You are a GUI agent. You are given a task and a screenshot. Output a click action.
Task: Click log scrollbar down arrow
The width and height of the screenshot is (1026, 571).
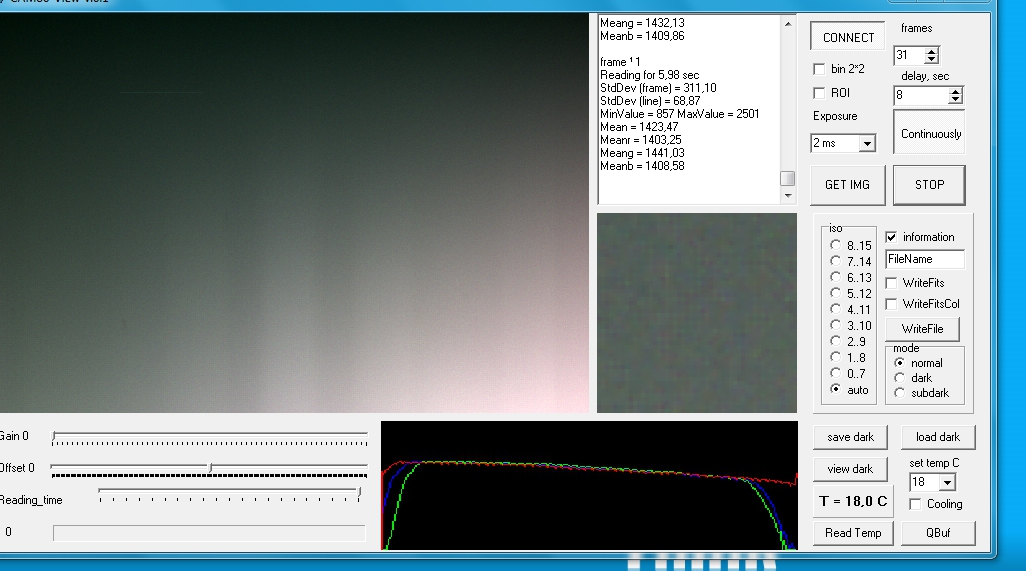click(788, 195)
